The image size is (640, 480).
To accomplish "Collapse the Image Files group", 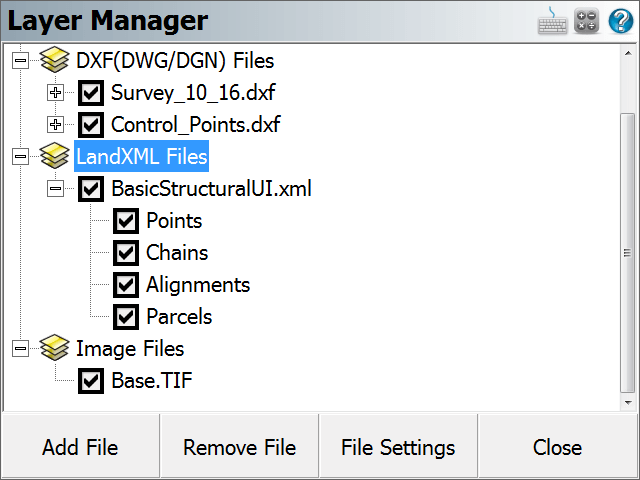I will tap(20, 349).
